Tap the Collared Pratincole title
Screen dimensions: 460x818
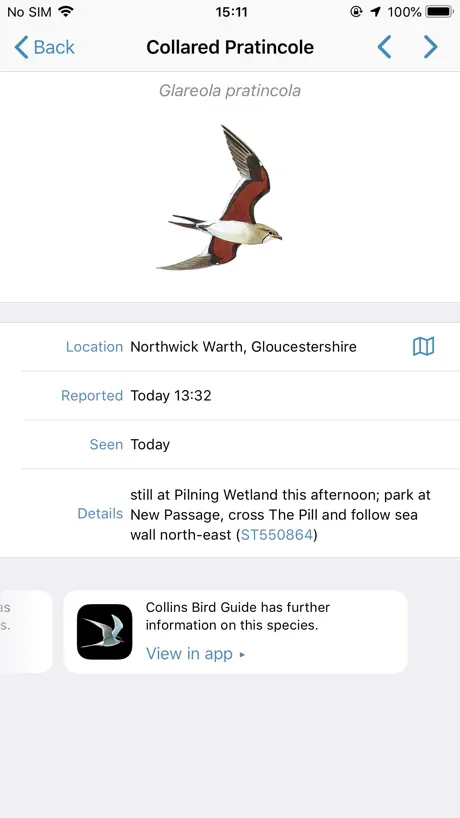[x=230, y=47]
